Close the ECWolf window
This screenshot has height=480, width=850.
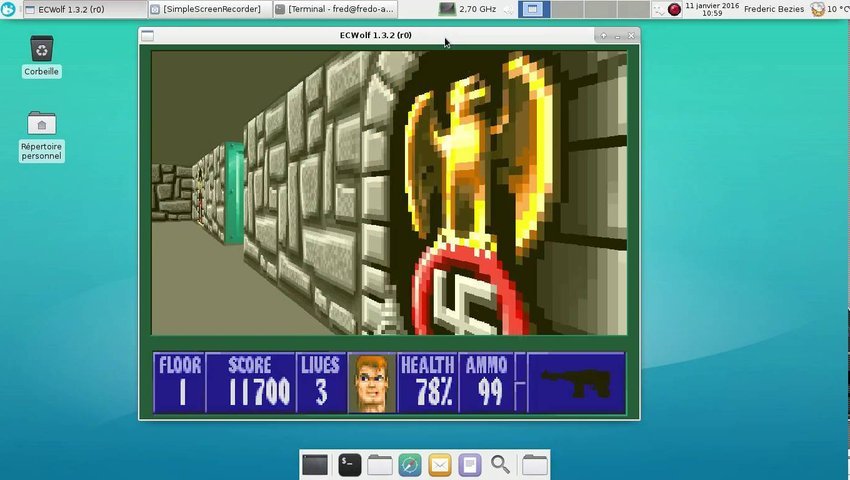pyautogui.click(x=631, y=36)
